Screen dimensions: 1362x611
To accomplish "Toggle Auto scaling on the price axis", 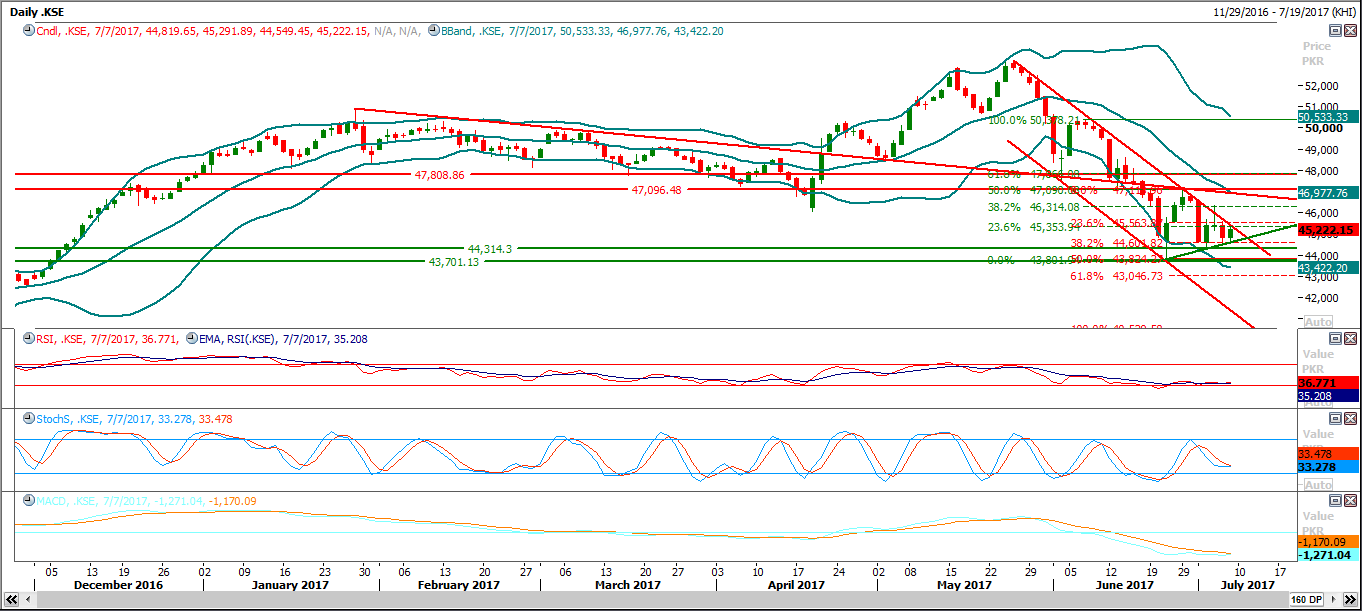I will pyautogui.click(x=1318, y=322).
